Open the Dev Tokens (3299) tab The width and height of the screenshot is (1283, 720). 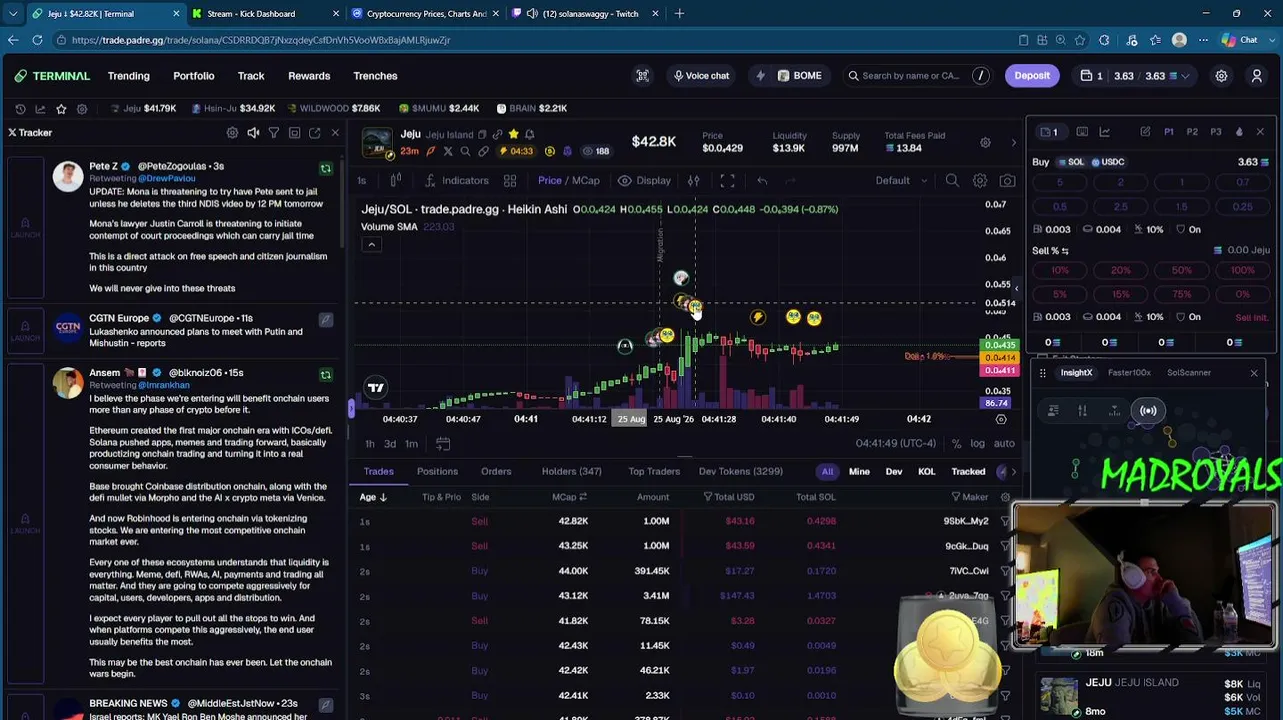741,472
